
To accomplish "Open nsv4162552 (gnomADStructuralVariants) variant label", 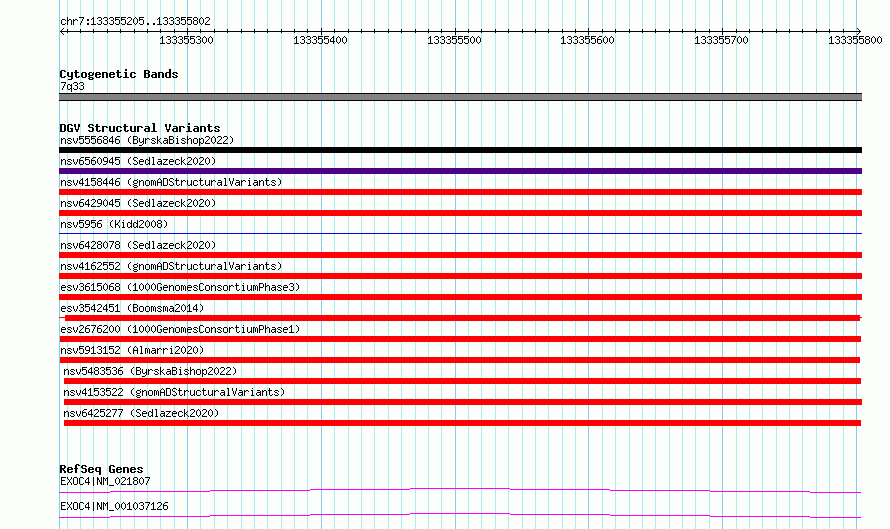I will [x=171, y=266].
